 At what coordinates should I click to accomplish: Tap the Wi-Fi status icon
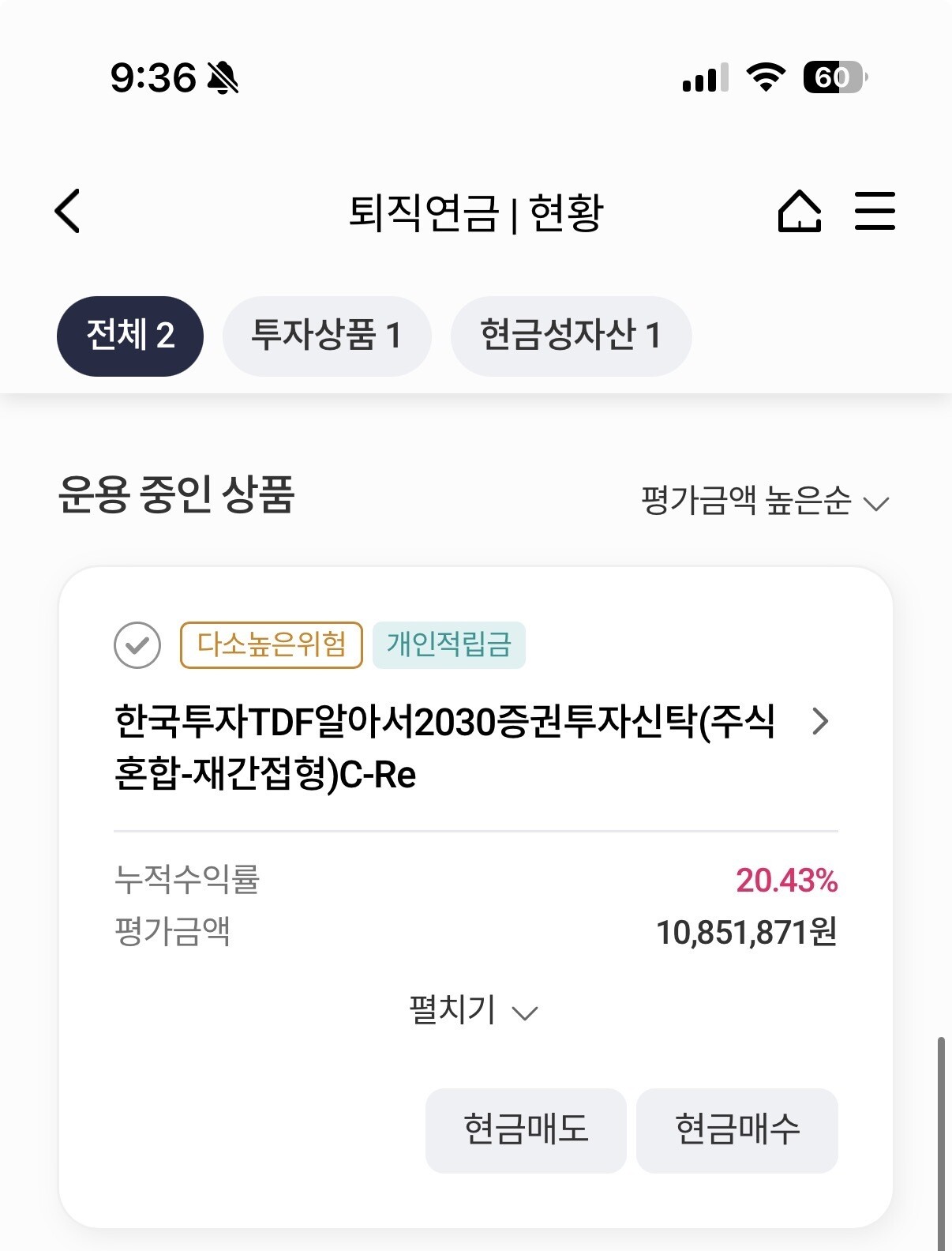click(765, 77)
